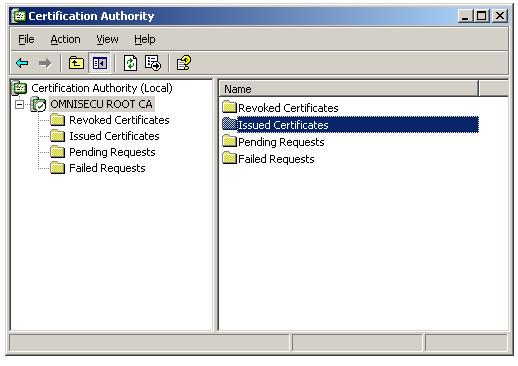Select Revoked Certificates text in list pane
This screenshot has height=366, width=518.
click(x=288, y=108)
